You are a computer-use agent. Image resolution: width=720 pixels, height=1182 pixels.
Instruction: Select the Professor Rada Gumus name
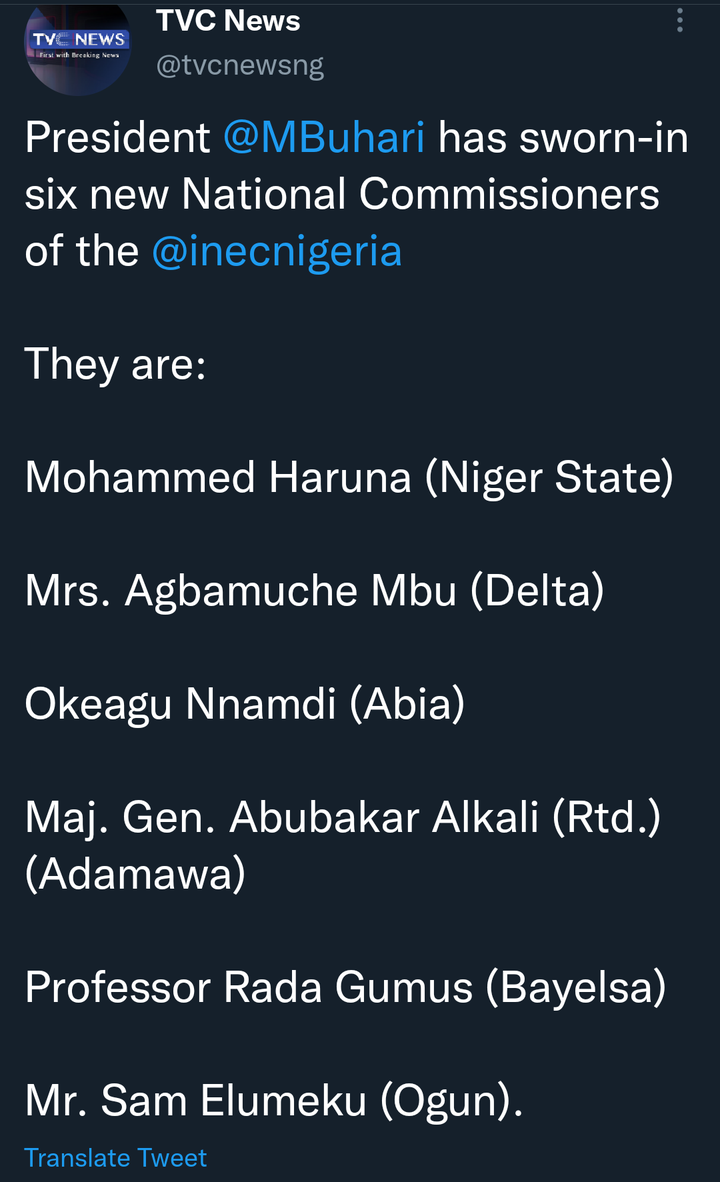point(249,988)
